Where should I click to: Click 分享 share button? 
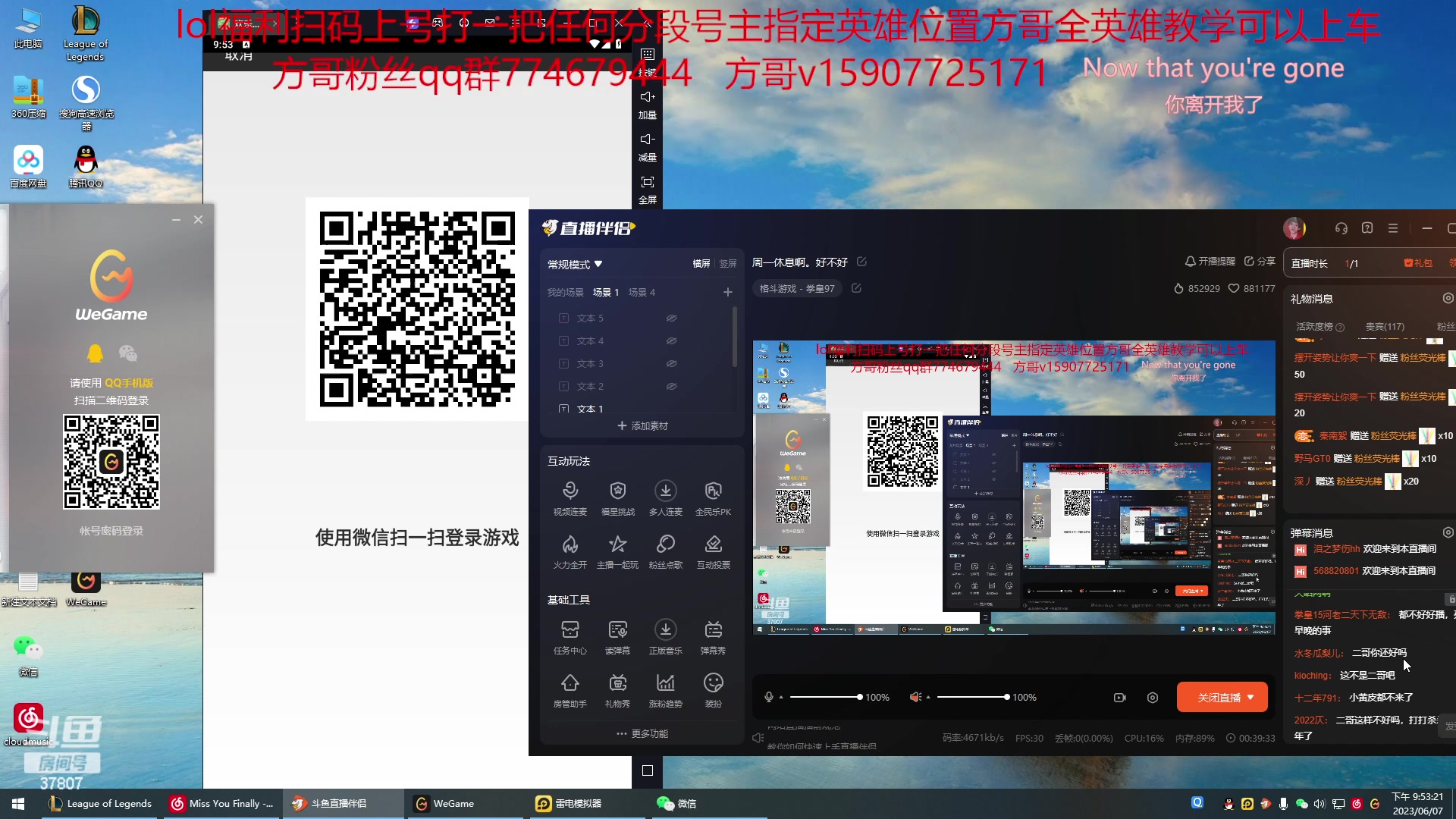(1260, 261)
